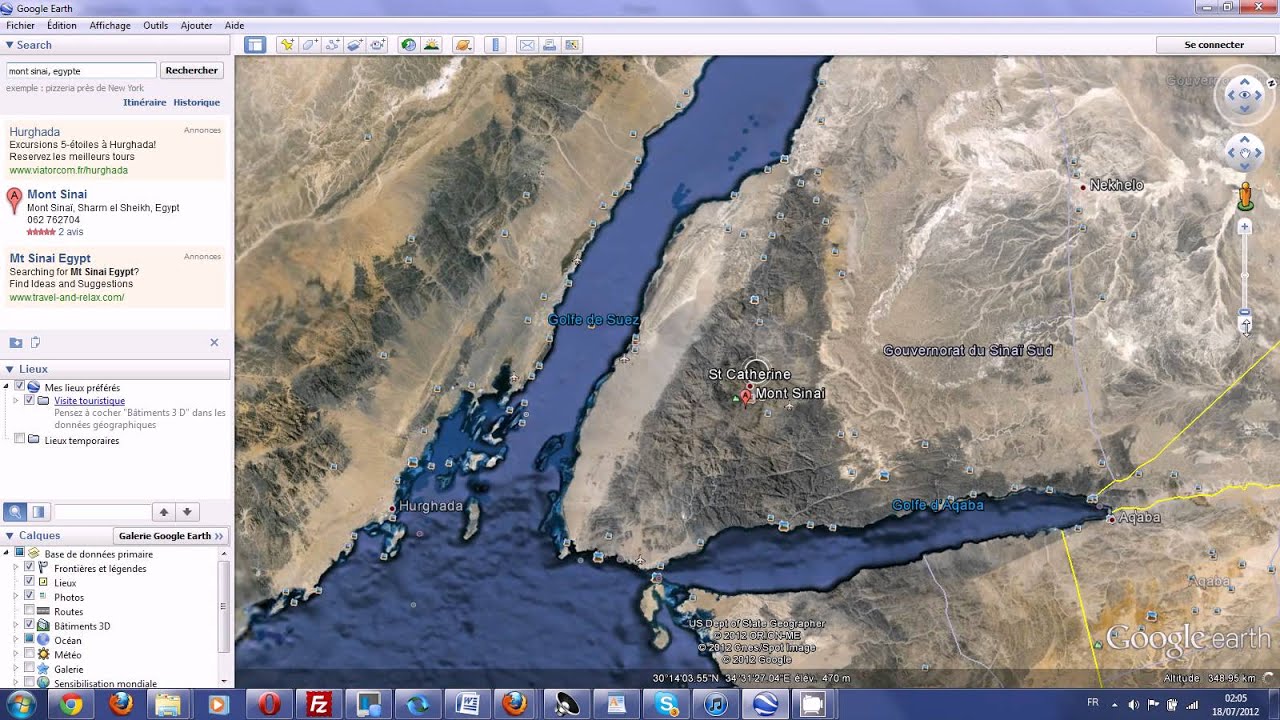
Task: Open the Historique link
Action: pos(196,102)
